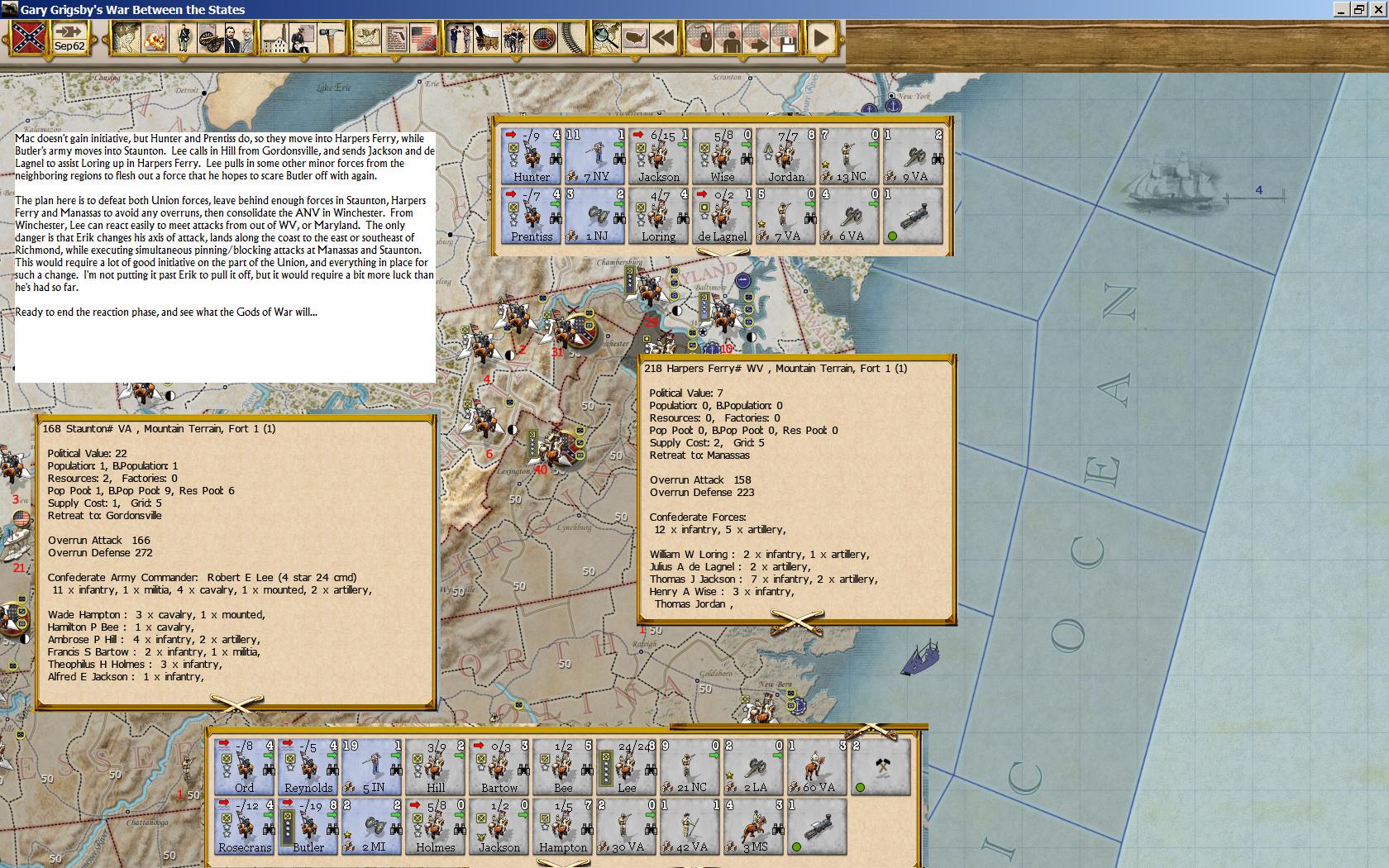This screenshot has width=1389, height=868.
Task: Open the factory building production icon
Action: click(x=275, y=38)
